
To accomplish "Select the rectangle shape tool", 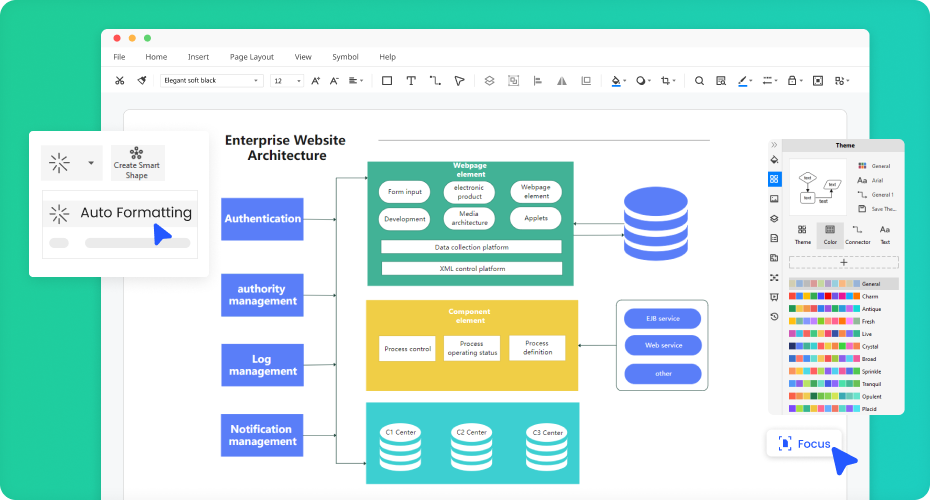I will pyautogui.click(x=387, y=81).
